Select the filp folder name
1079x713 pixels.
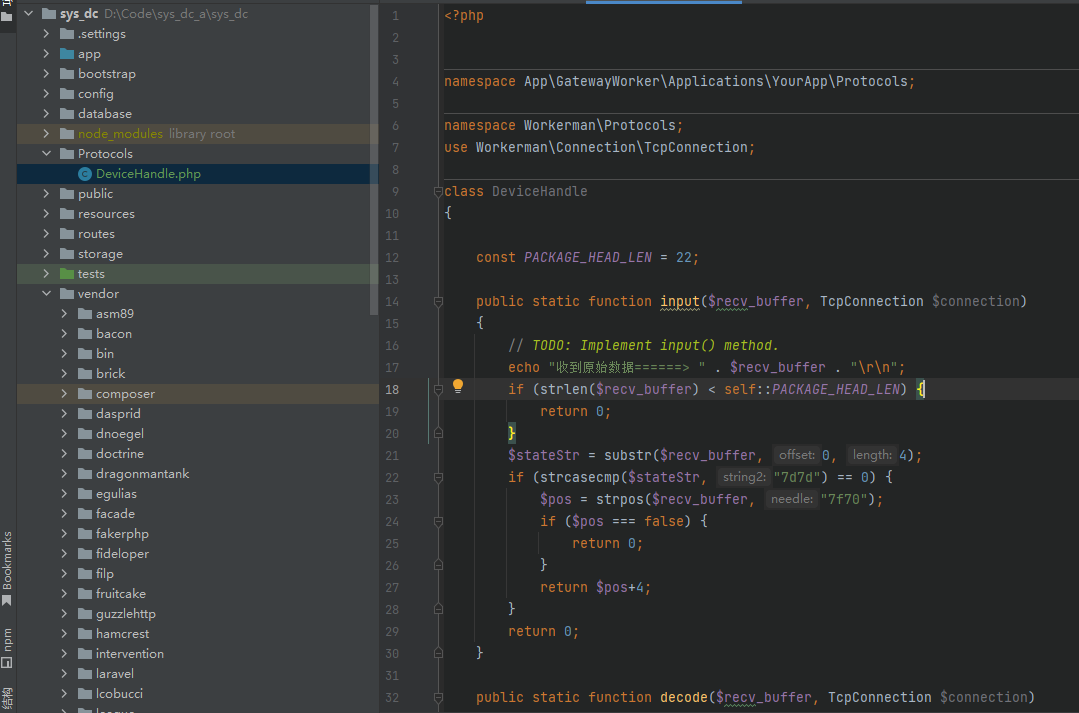point(105,573)
